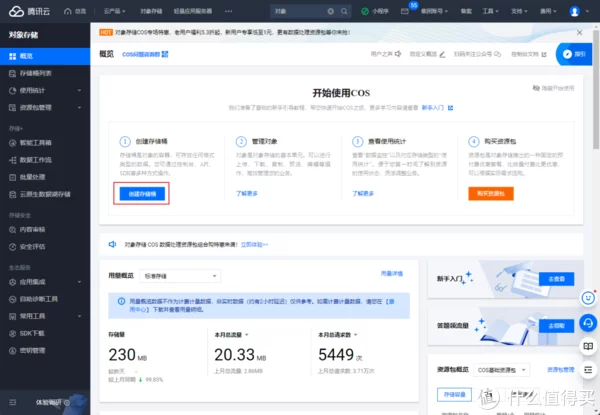Click the blue 指引 guide button

pyautogui.click(x=575, y=54)
